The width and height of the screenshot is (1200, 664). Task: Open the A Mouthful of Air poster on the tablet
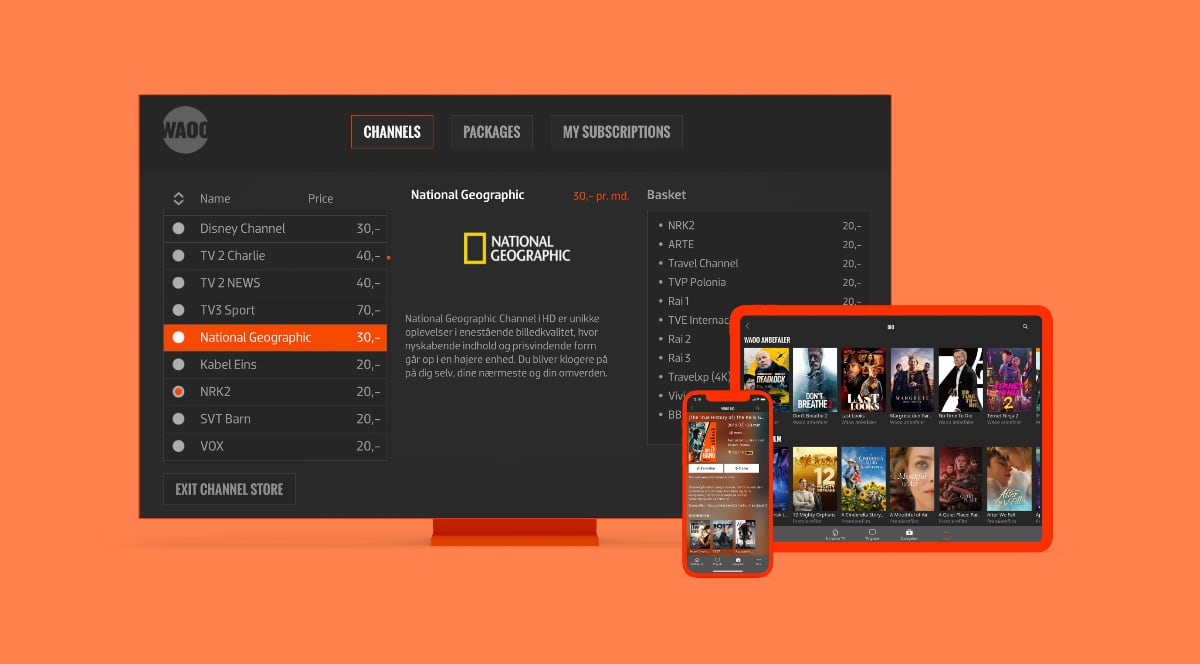pos(912,479)
